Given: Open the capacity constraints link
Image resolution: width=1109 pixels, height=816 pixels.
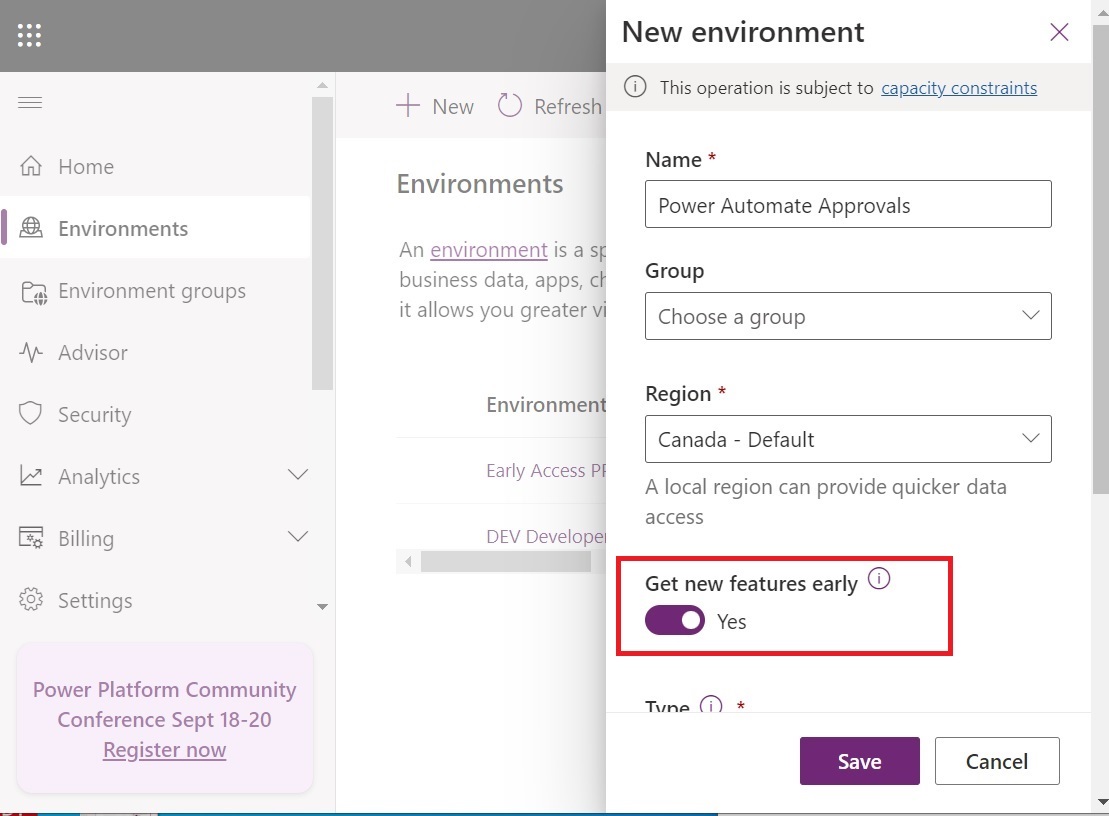Looking at the screenshot, I should click(958, 88).
